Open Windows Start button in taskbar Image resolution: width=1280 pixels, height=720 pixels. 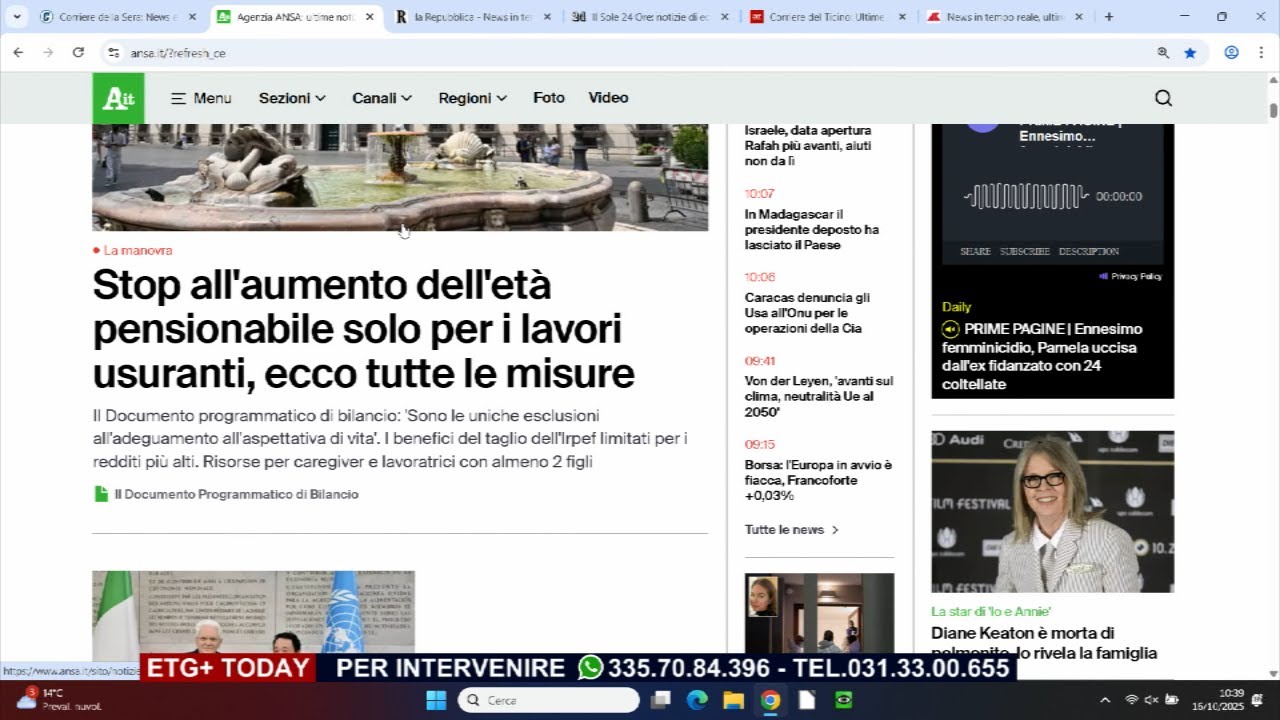coord(436,700)
